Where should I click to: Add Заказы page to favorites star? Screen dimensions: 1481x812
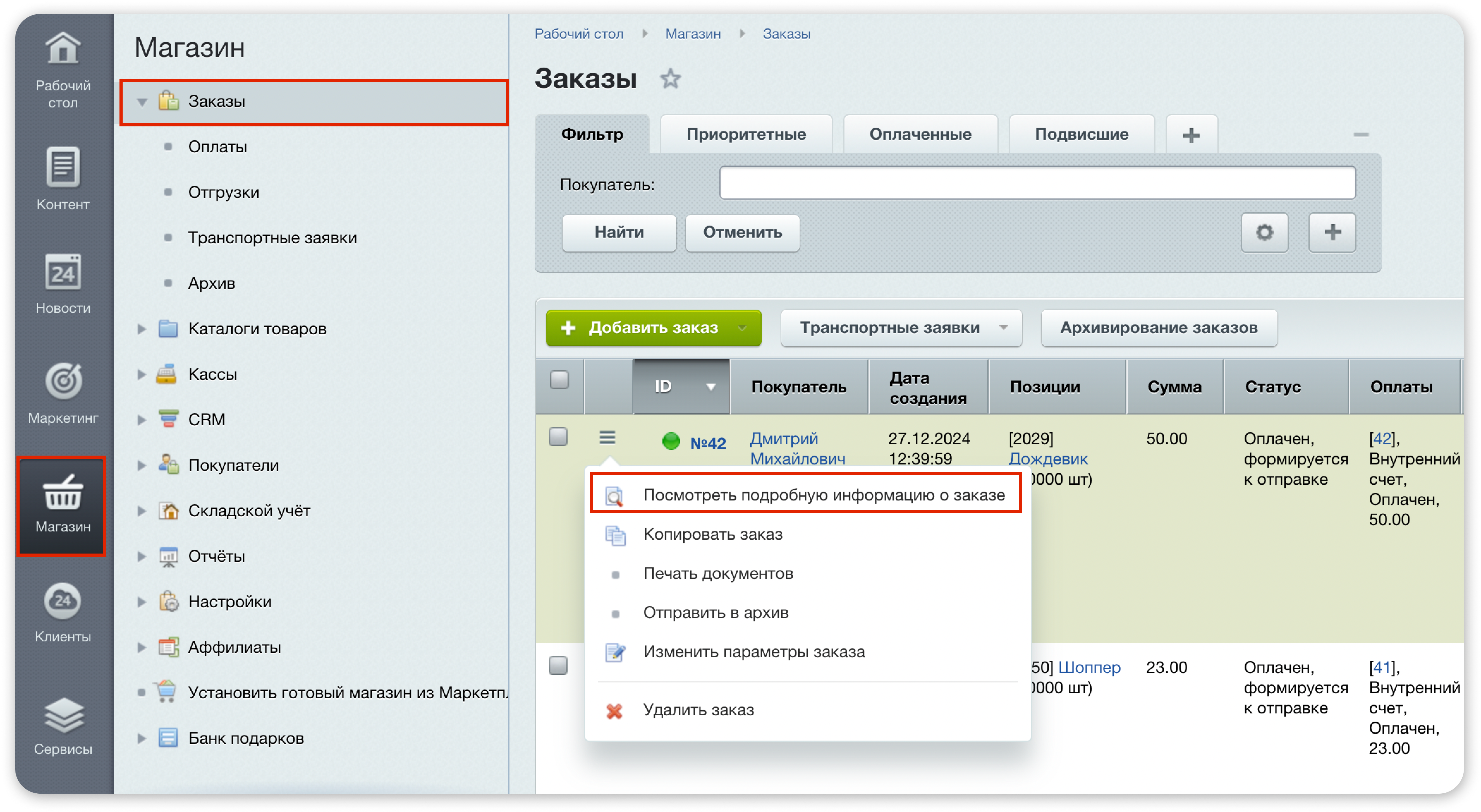pos(670,79)
